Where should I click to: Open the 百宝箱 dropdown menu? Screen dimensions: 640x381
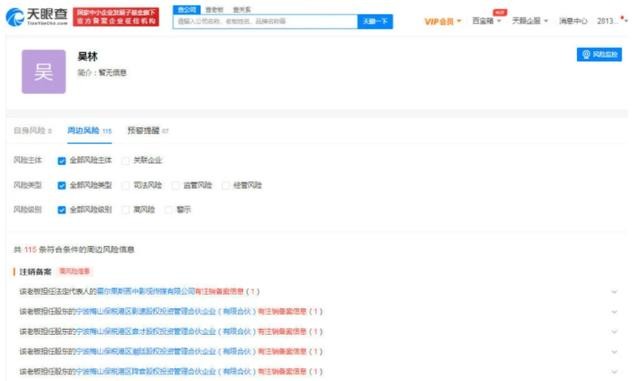486,20
